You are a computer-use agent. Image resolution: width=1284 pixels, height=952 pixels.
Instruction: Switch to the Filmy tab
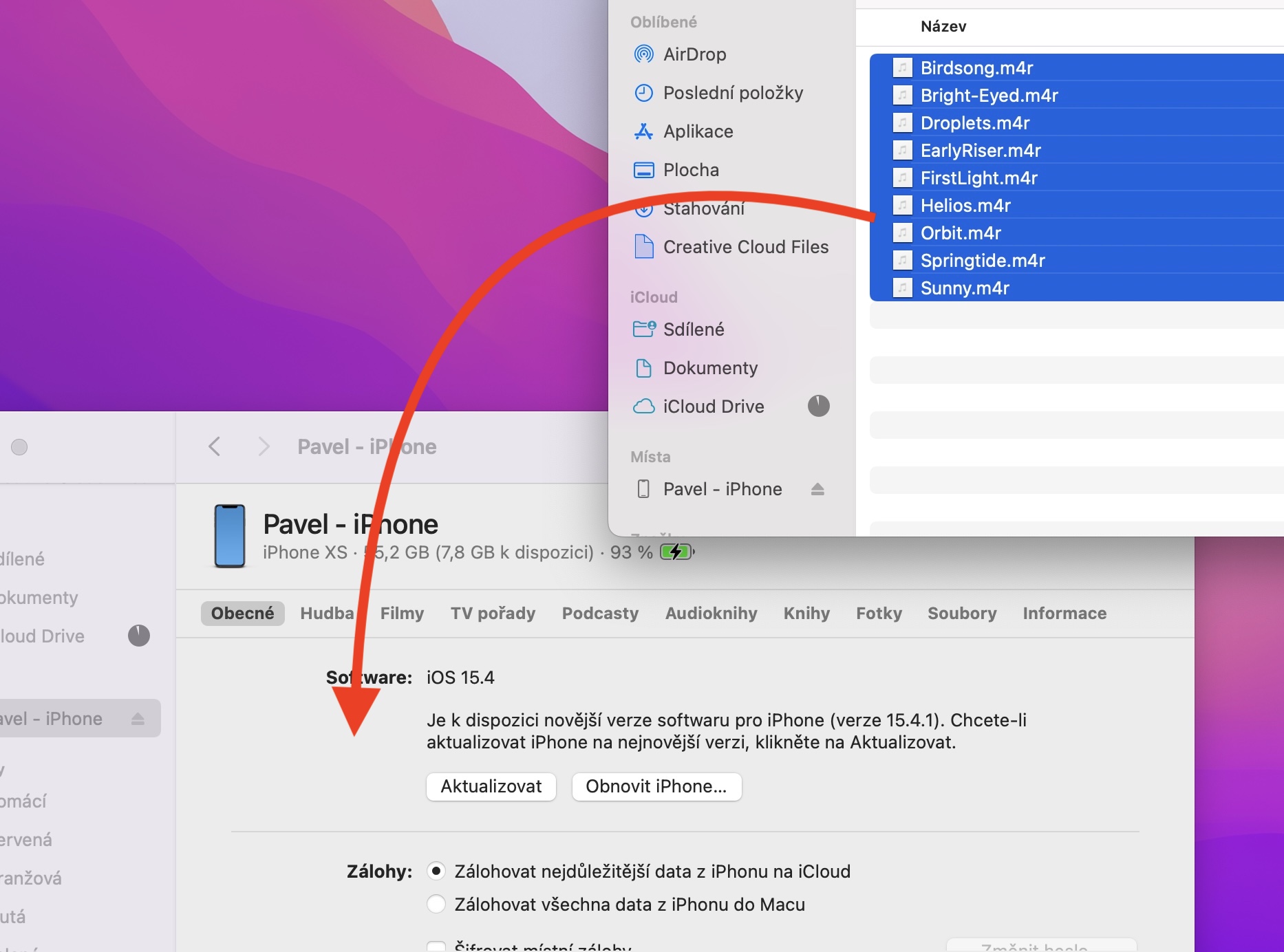click(402, 613)
